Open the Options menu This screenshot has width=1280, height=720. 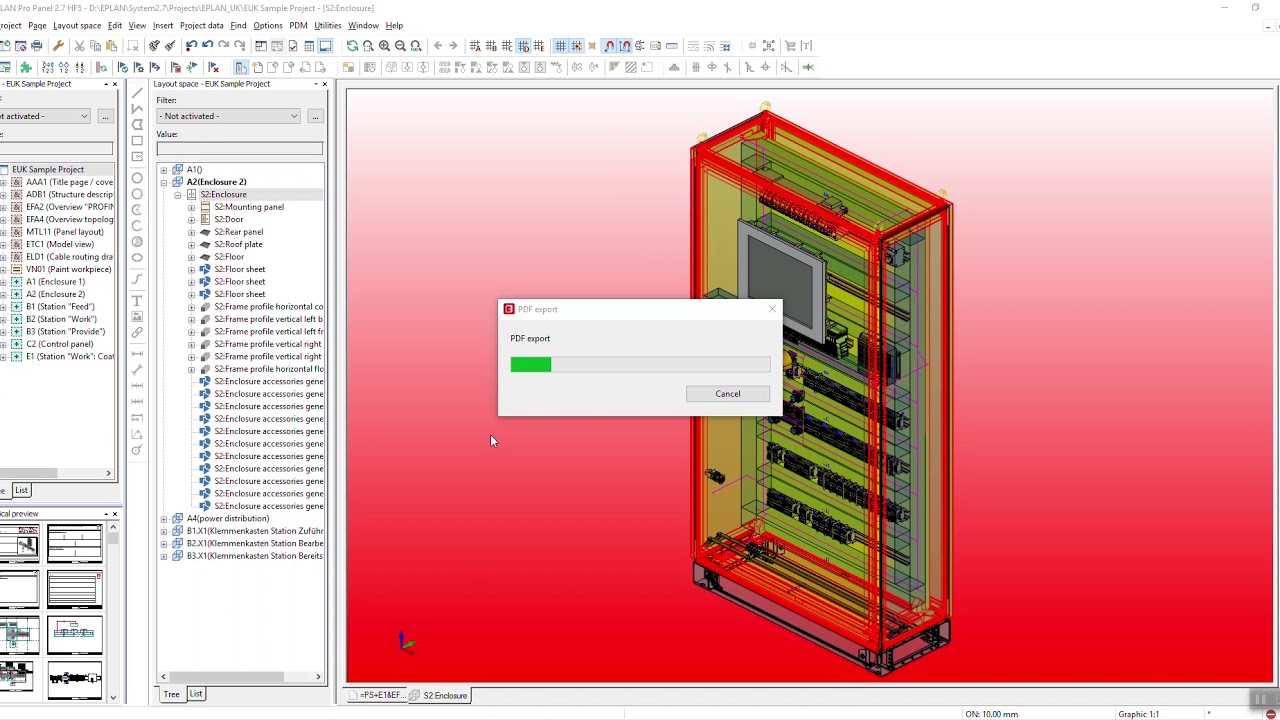[x=267, y=25]
